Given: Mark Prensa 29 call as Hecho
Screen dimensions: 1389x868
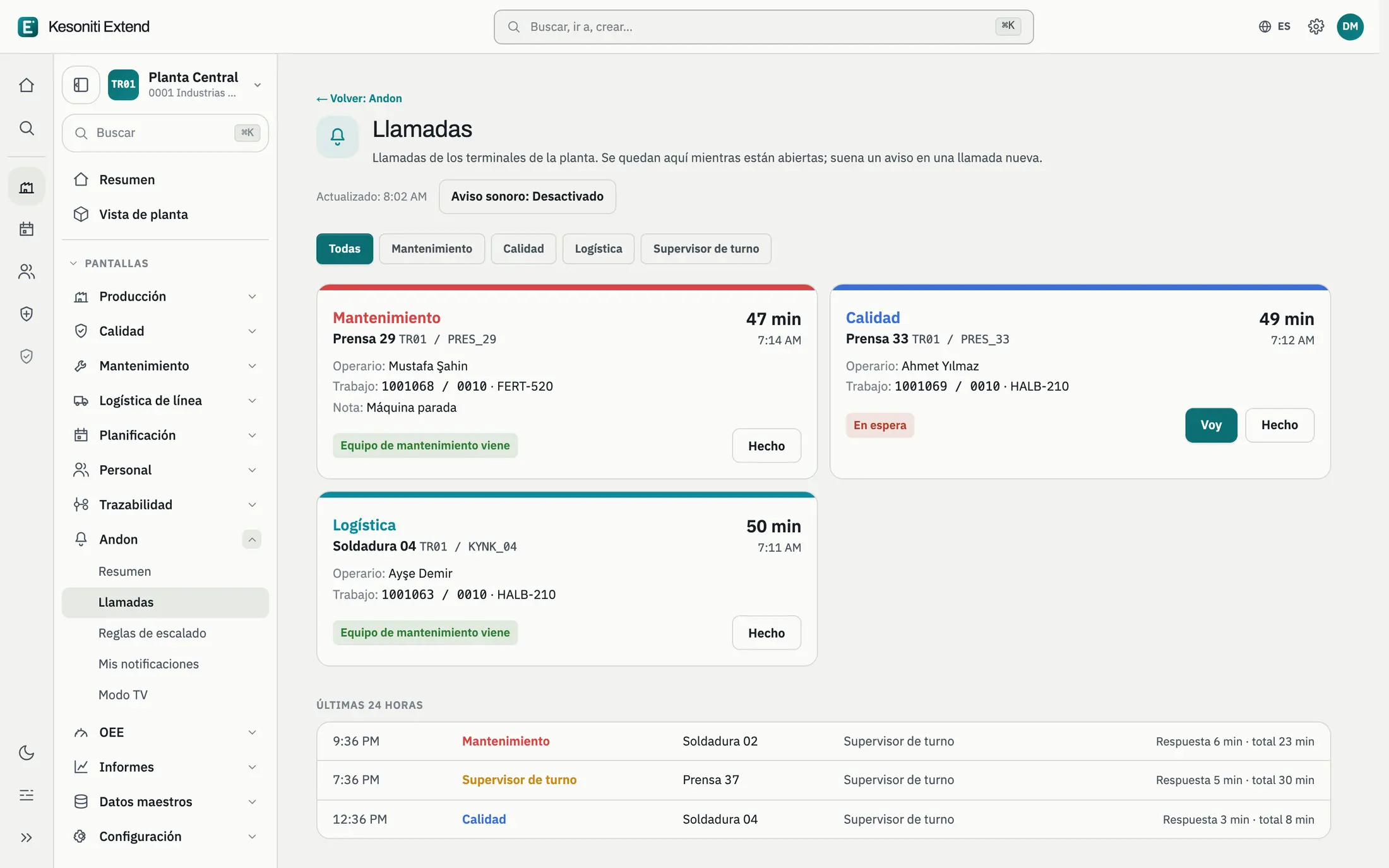Looking at the screenshot, I should 766,446.
